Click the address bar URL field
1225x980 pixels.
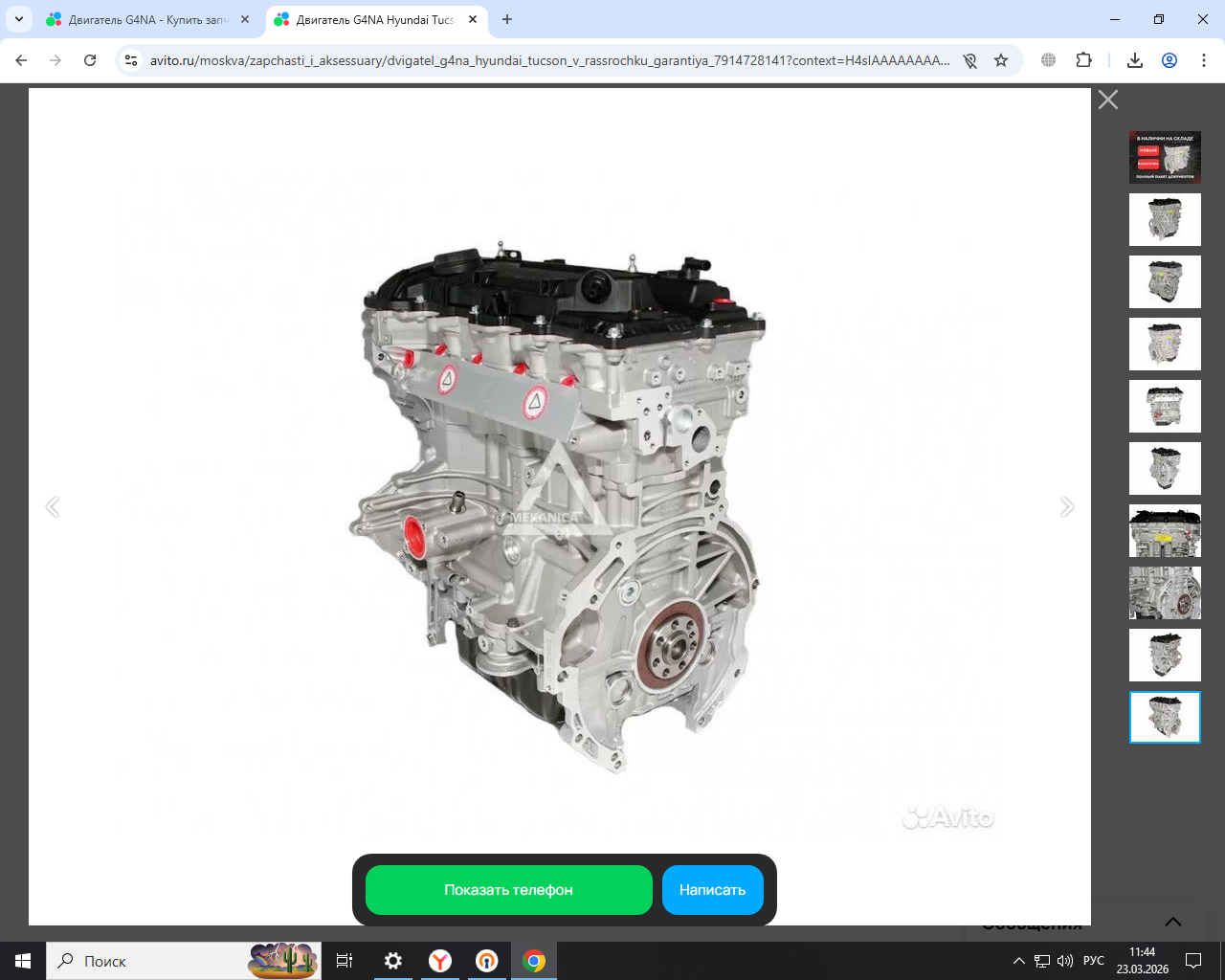pos(550,60)
